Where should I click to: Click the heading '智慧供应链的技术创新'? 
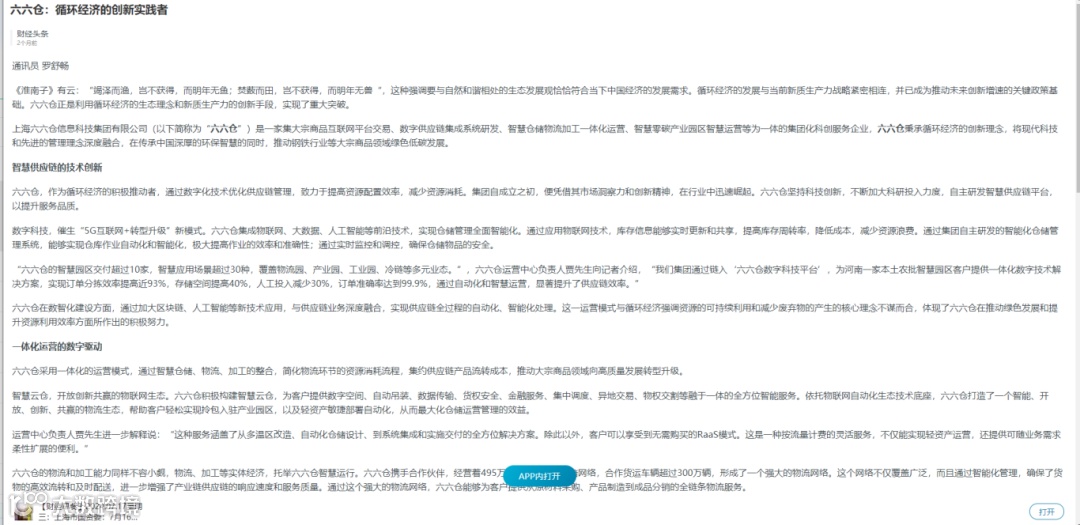(x=57, y=167)
